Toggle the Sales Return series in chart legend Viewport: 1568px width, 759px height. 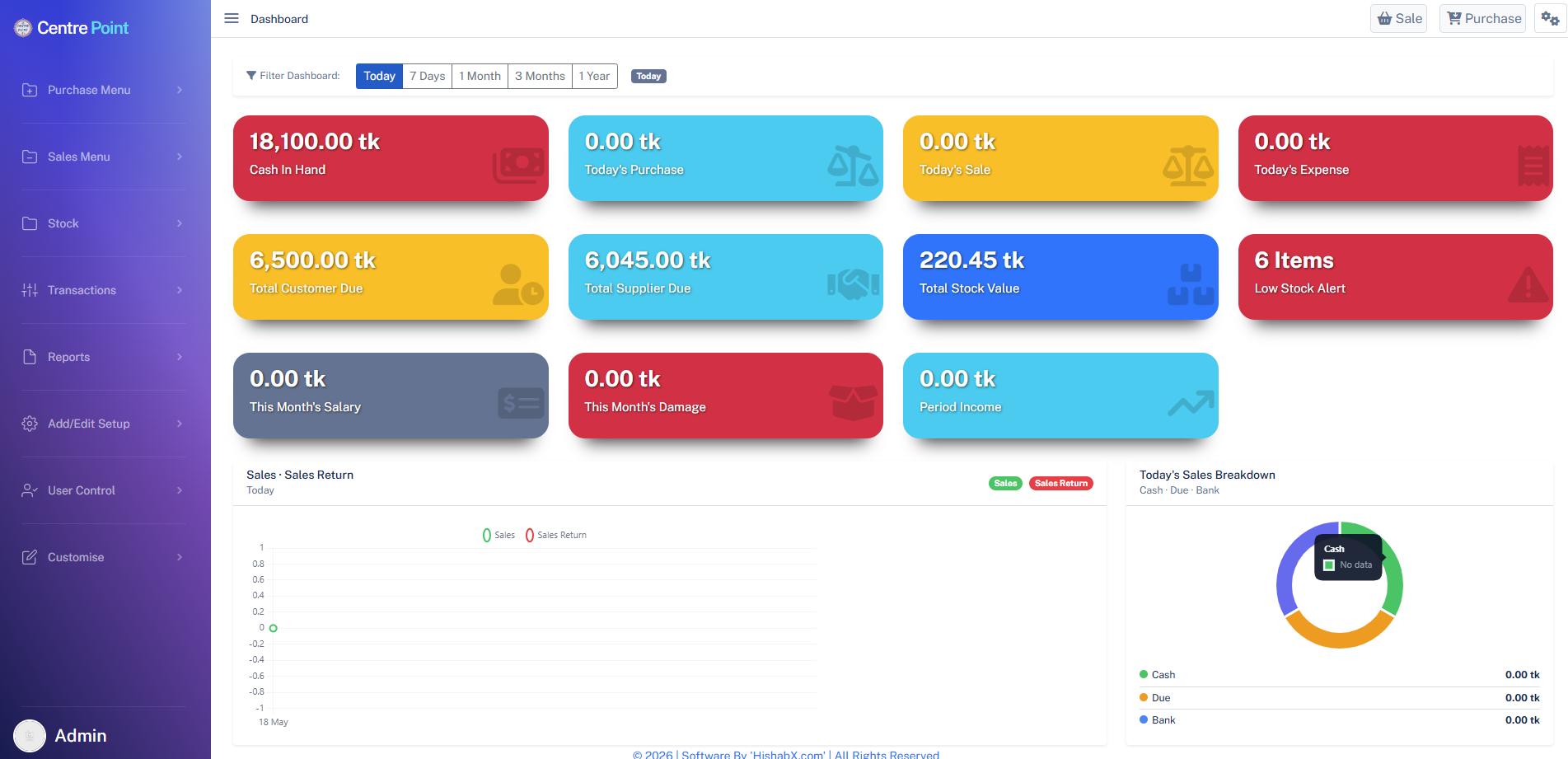[556, 535]
